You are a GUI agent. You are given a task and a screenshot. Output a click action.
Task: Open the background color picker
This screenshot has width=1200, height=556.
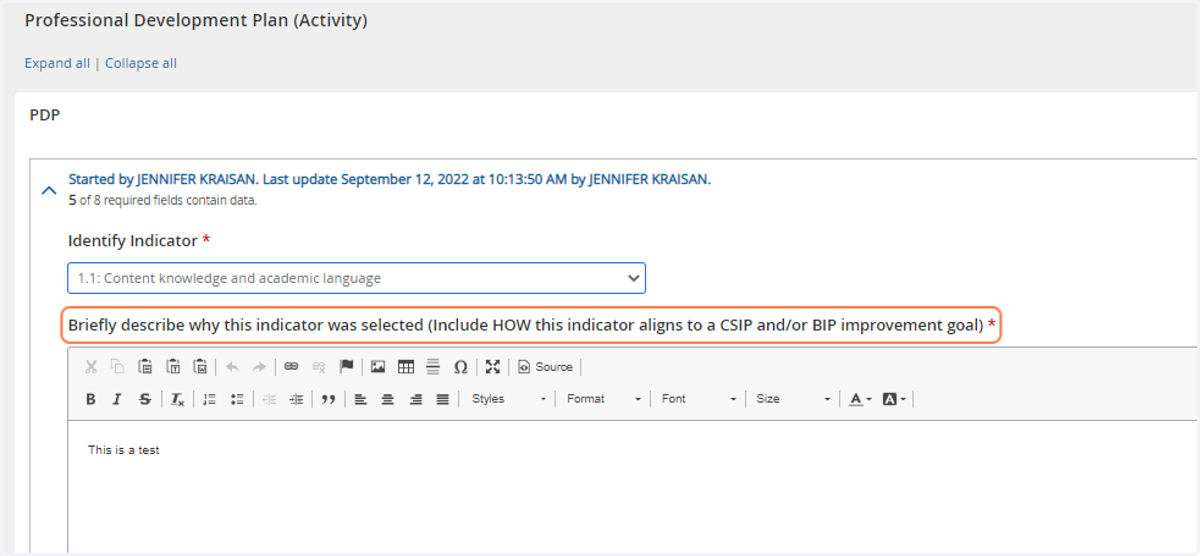pos(894,399)
